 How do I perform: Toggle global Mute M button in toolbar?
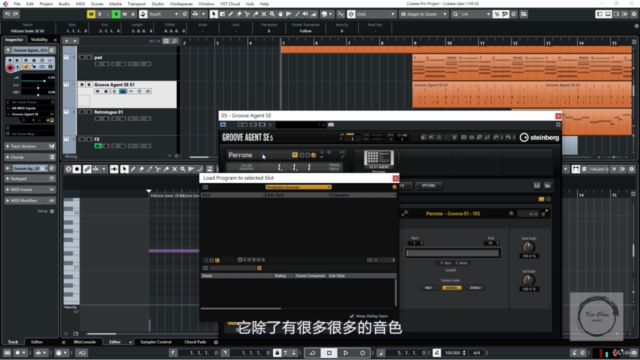tap(91, 14)
